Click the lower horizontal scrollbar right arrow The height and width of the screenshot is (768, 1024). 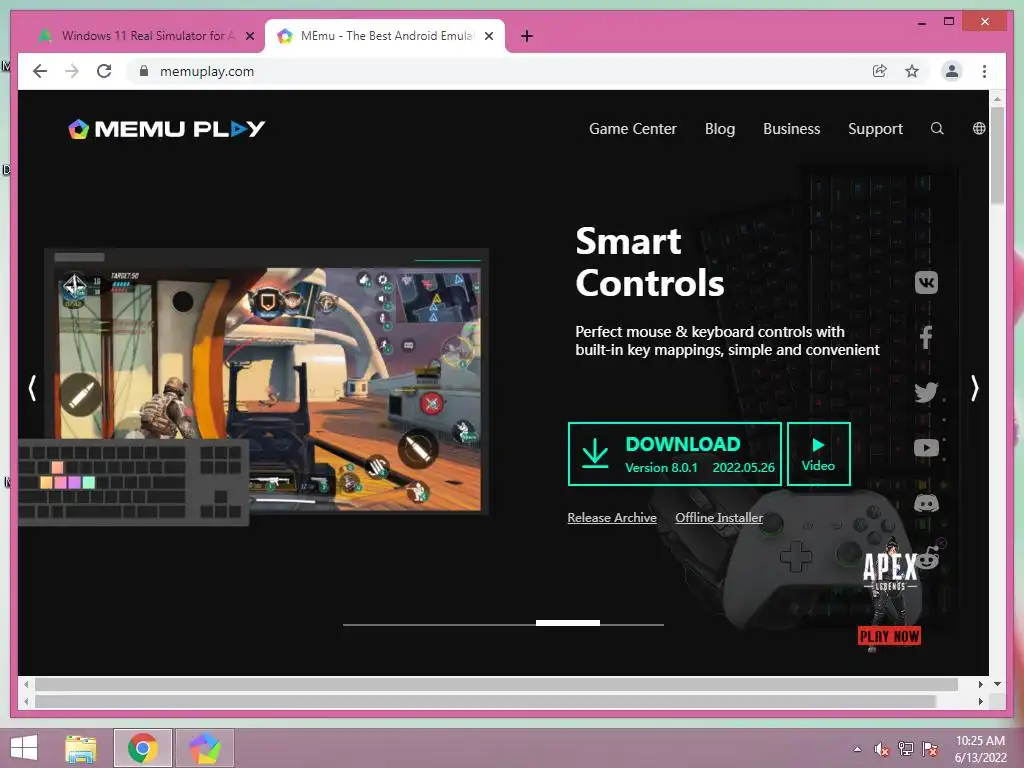pyautogui.click(x=980, y=701)
